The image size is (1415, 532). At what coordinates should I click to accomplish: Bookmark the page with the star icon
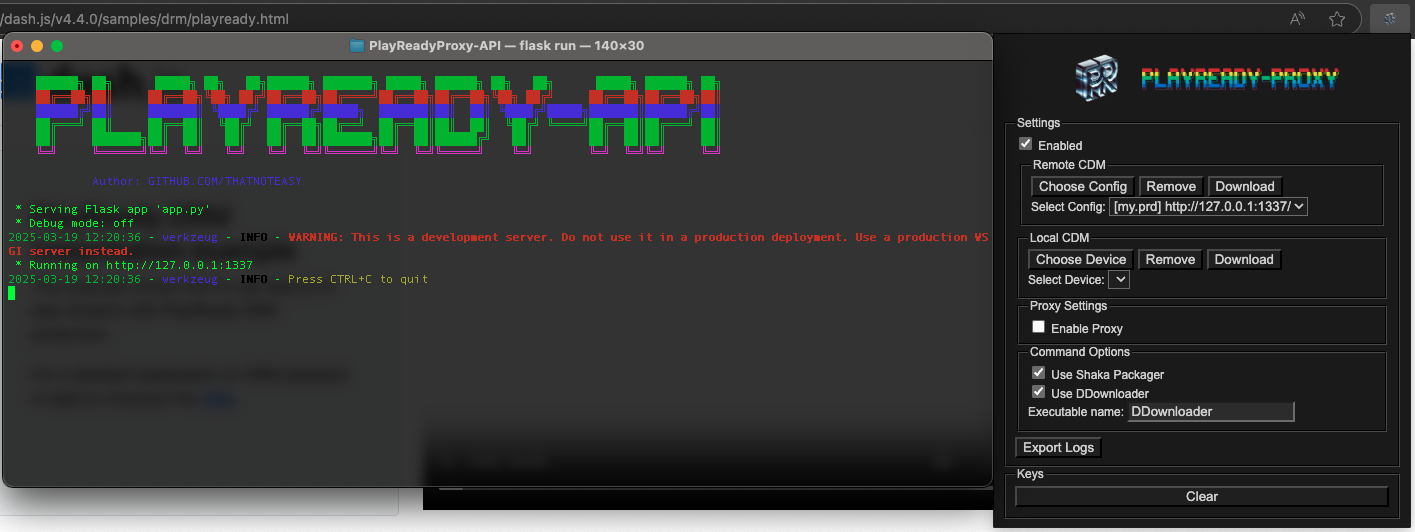1336,19
